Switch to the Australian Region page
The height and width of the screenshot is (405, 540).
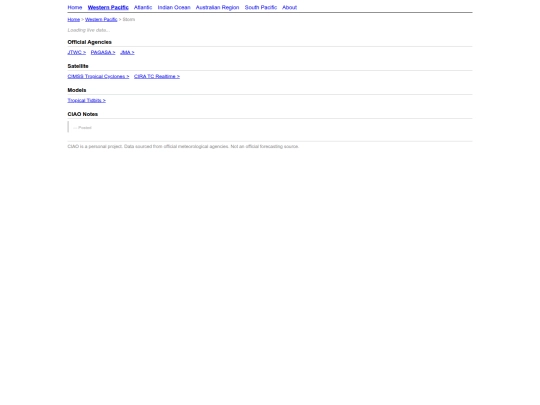[x=217, y=7]
